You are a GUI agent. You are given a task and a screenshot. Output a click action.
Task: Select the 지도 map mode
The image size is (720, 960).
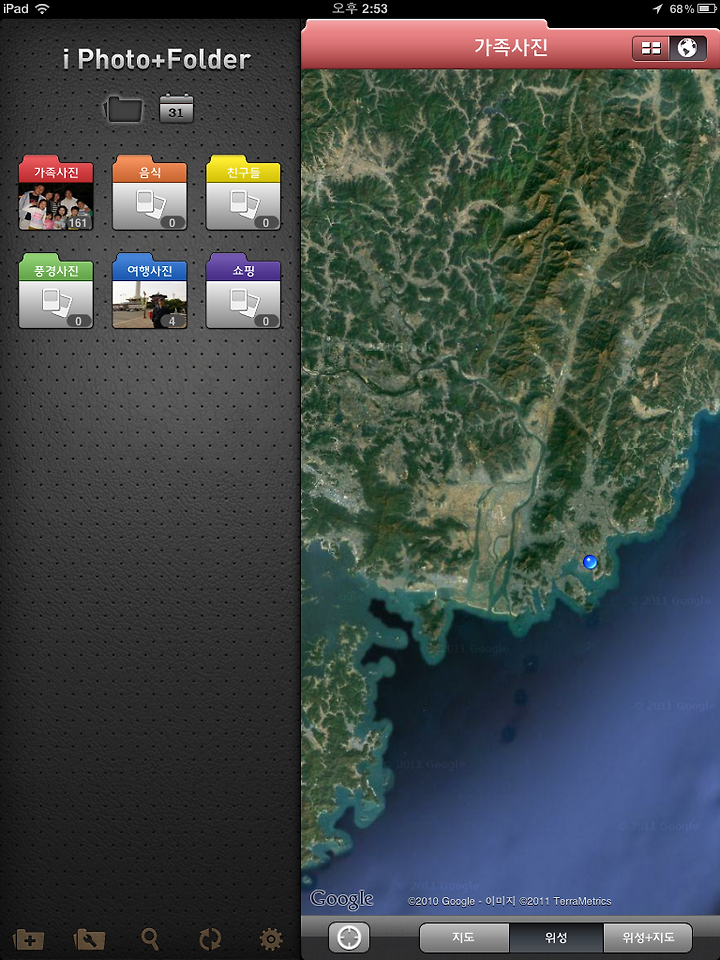(x=463, y=937)
